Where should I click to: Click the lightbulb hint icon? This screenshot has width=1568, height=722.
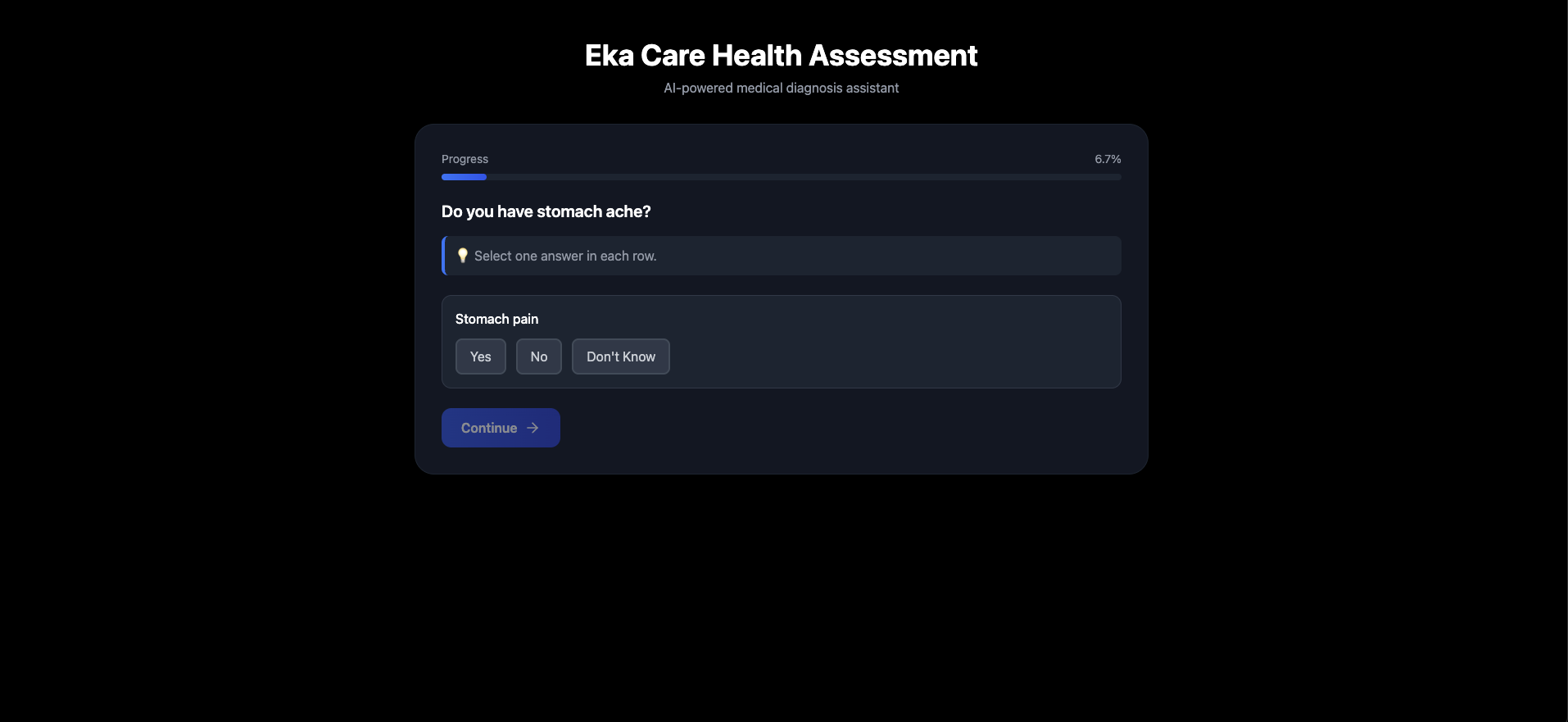(462, 256)
